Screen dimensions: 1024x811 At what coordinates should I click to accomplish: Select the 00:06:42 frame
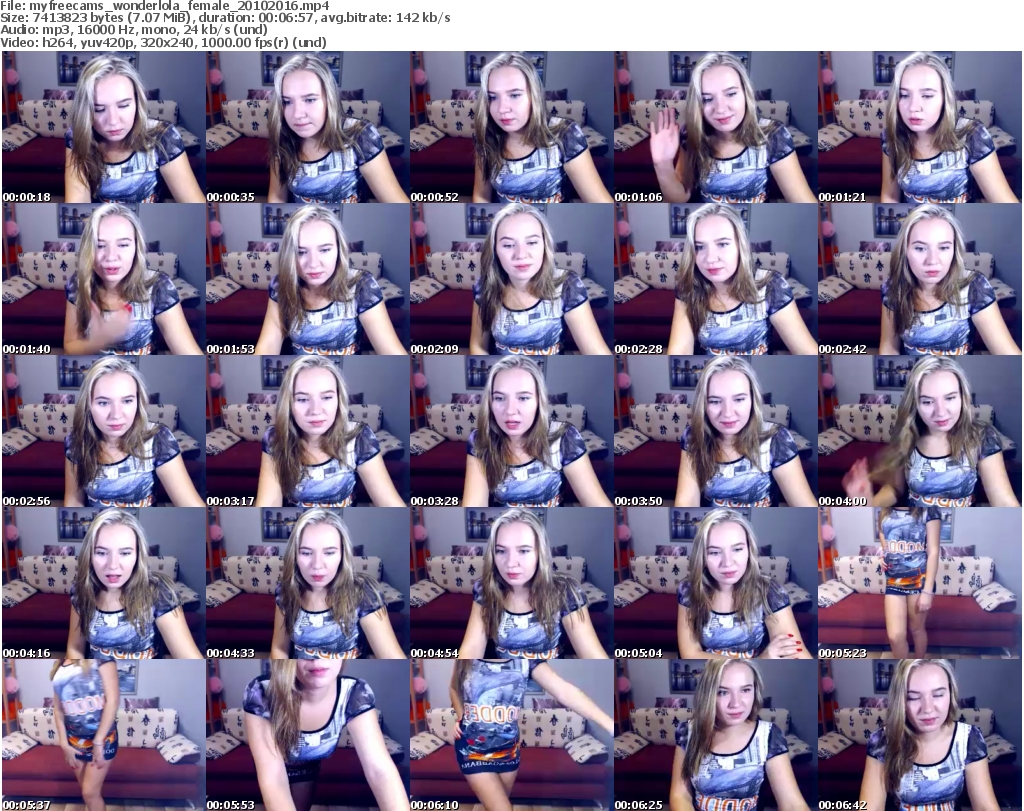click(919, 735)
